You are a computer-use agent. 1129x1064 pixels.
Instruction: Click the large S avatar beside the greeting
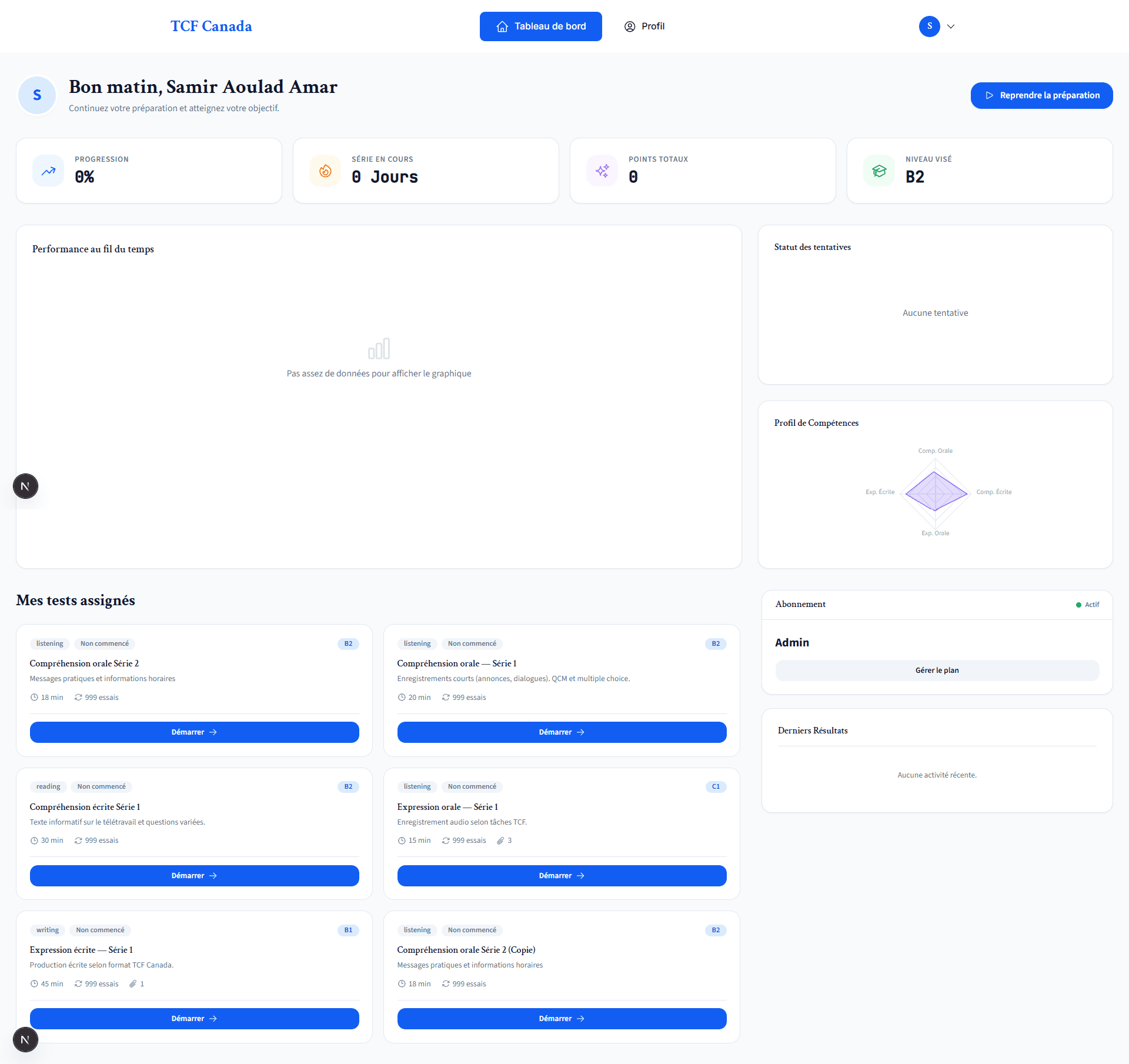click(x=37, y=95)
